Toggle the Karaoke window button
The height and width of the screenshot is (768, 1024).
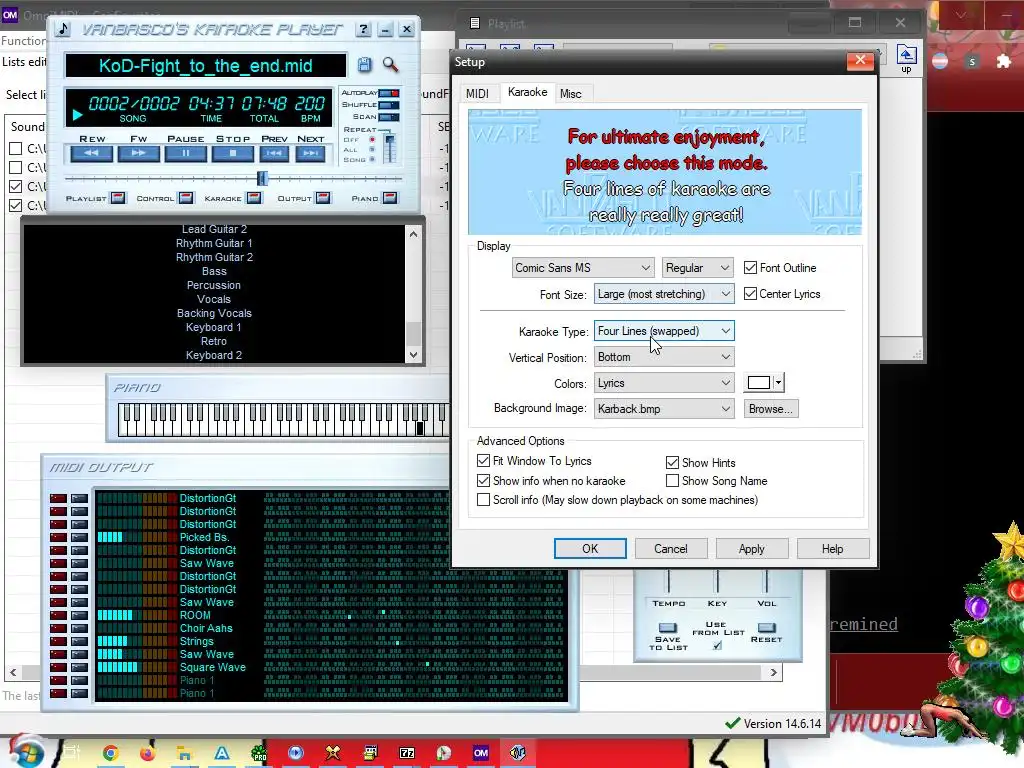[255, 198]
